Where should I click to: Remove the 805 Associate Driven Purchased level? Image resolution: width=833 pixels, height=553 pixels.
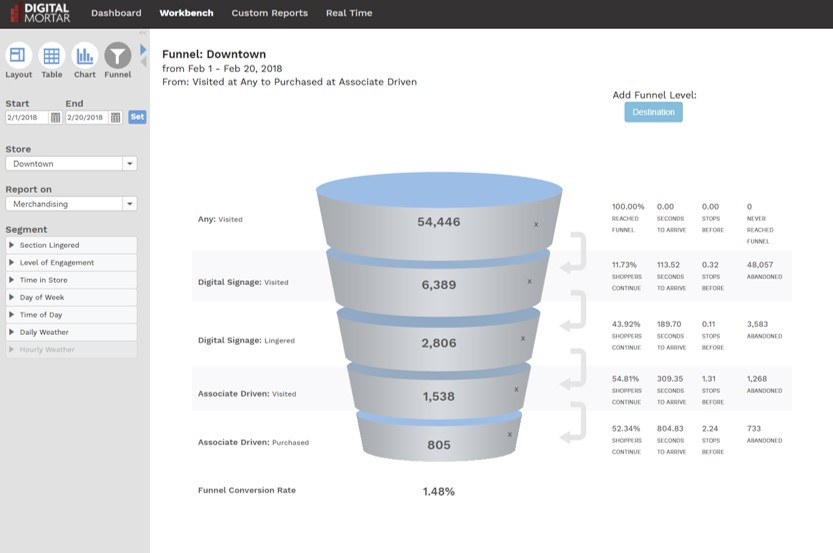tap(509, 435)
